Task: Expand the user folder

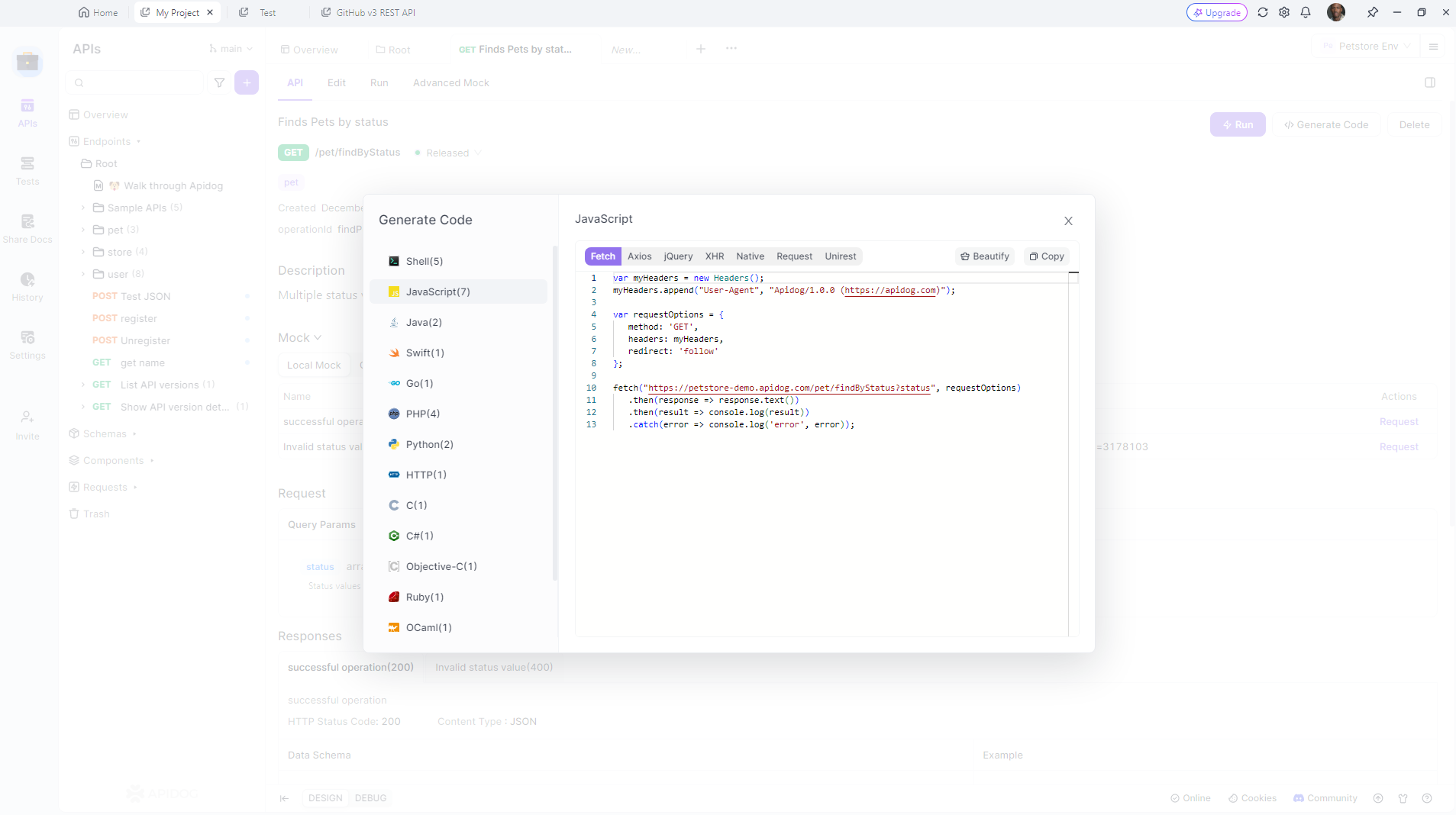Action: click(x=83, y=274)
